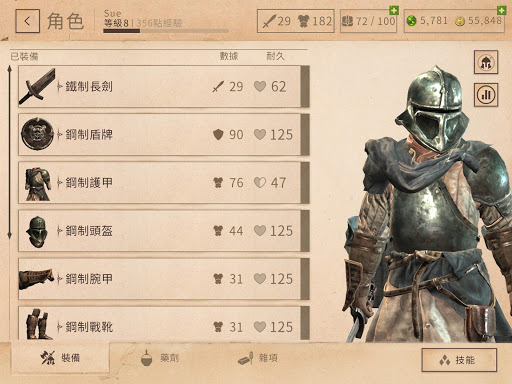The image size is (512, 384).
Task: Switch to the 裝備 equipment tab
Action: (60, 358)
